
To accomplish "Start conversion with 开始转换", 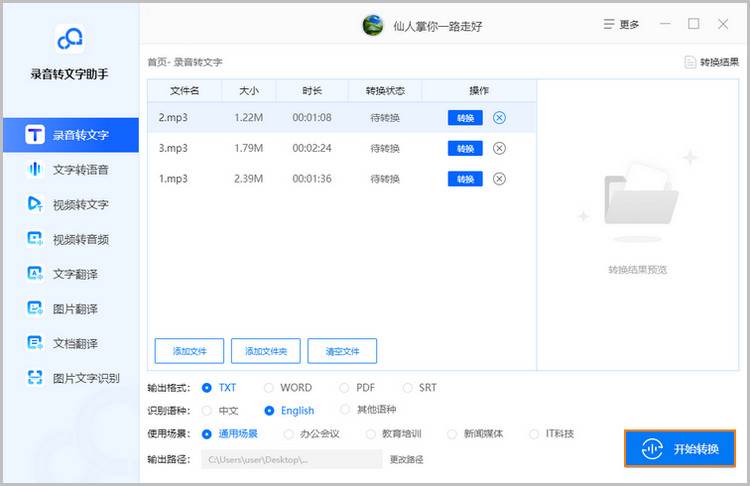I will [x=680, y=449].
